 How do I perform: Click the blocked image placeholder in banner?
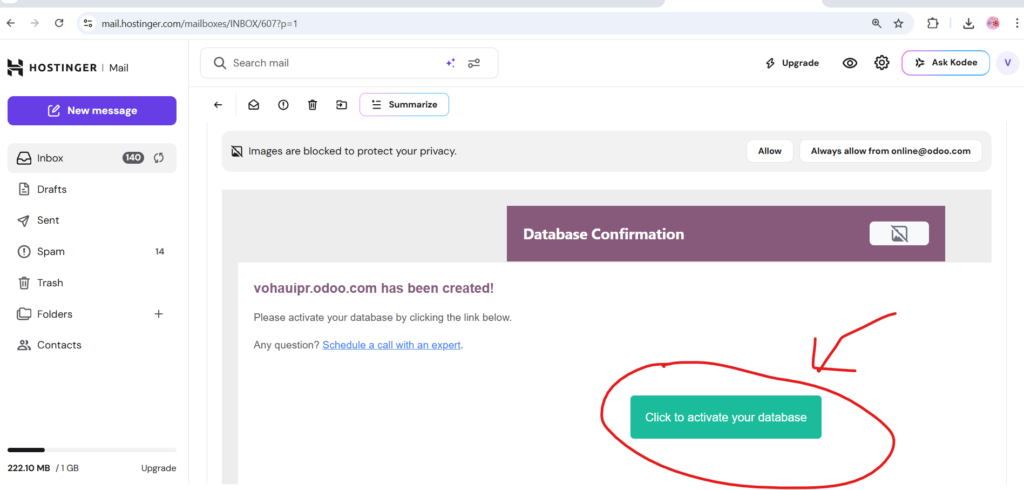[x=898, y=234]
